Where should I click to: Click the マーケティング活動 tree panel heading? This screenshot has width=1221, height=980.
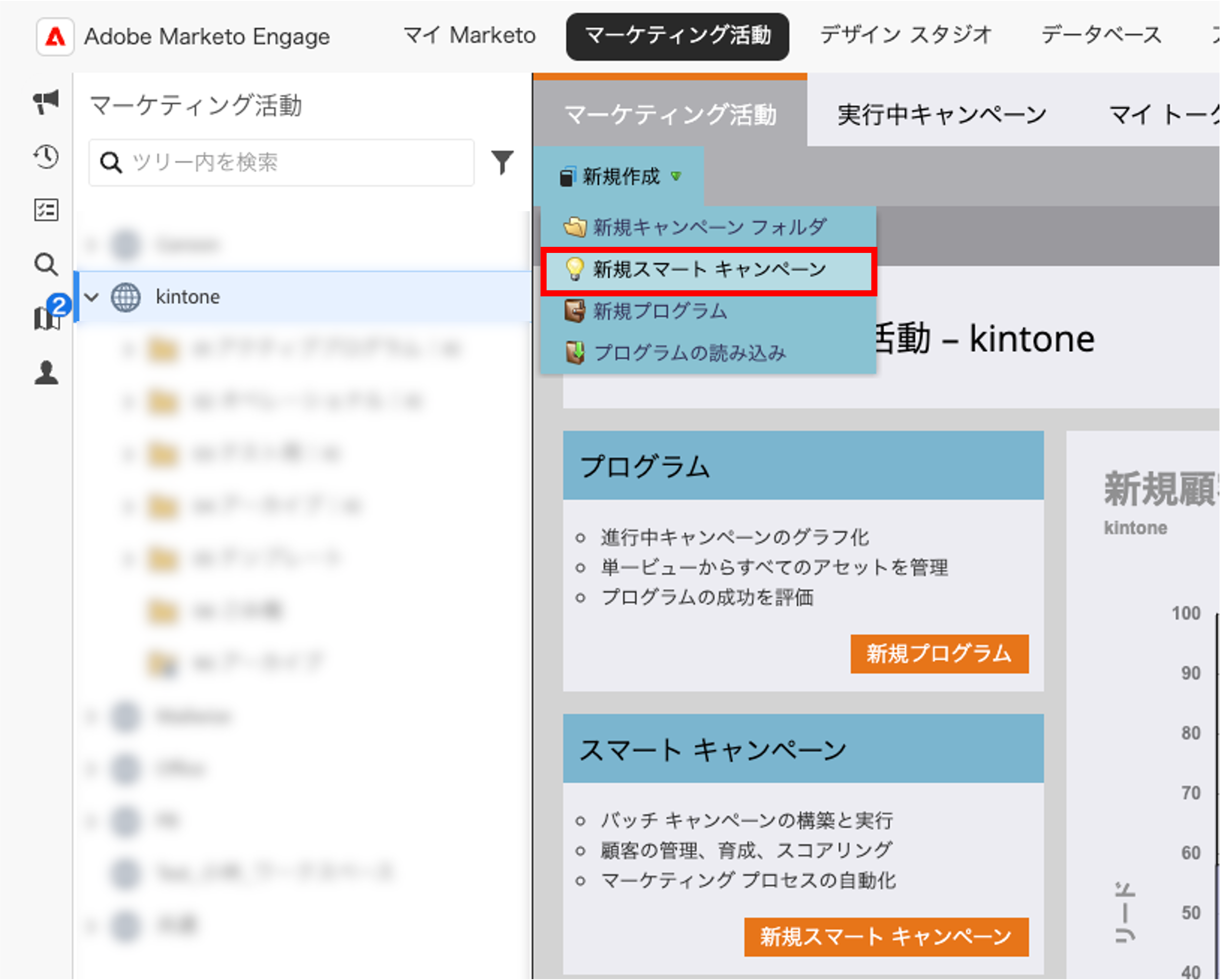(196, 105)
